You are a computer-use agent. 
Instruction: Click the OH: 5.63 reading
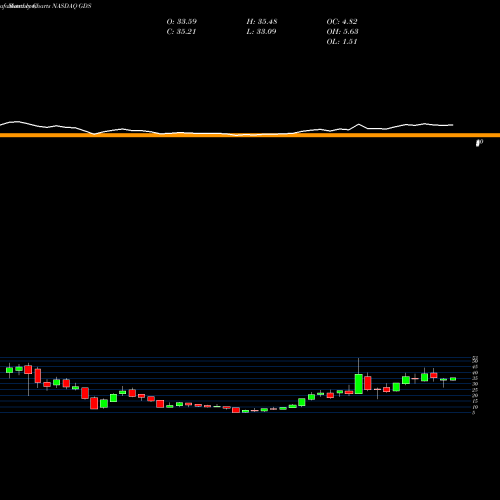[342, 32]
